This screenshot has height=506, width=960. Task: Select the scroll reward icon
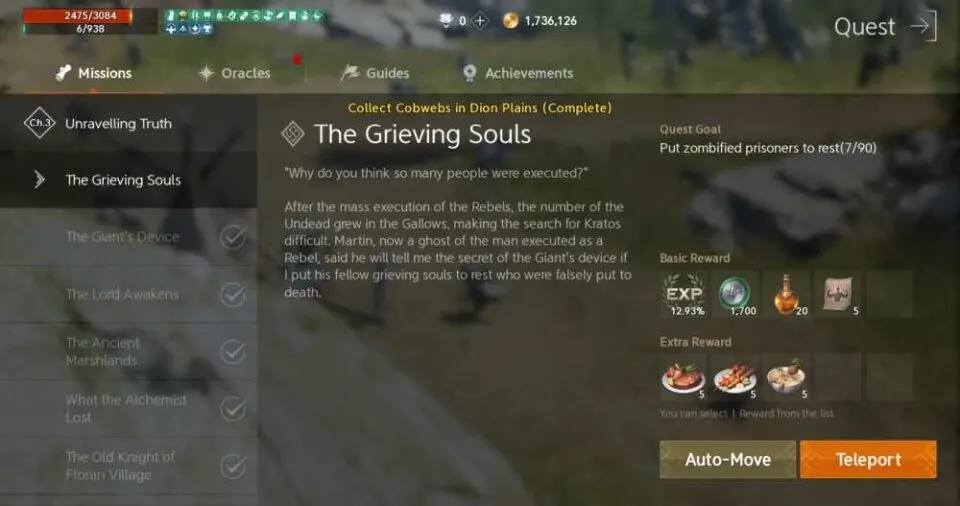(838, 294)
